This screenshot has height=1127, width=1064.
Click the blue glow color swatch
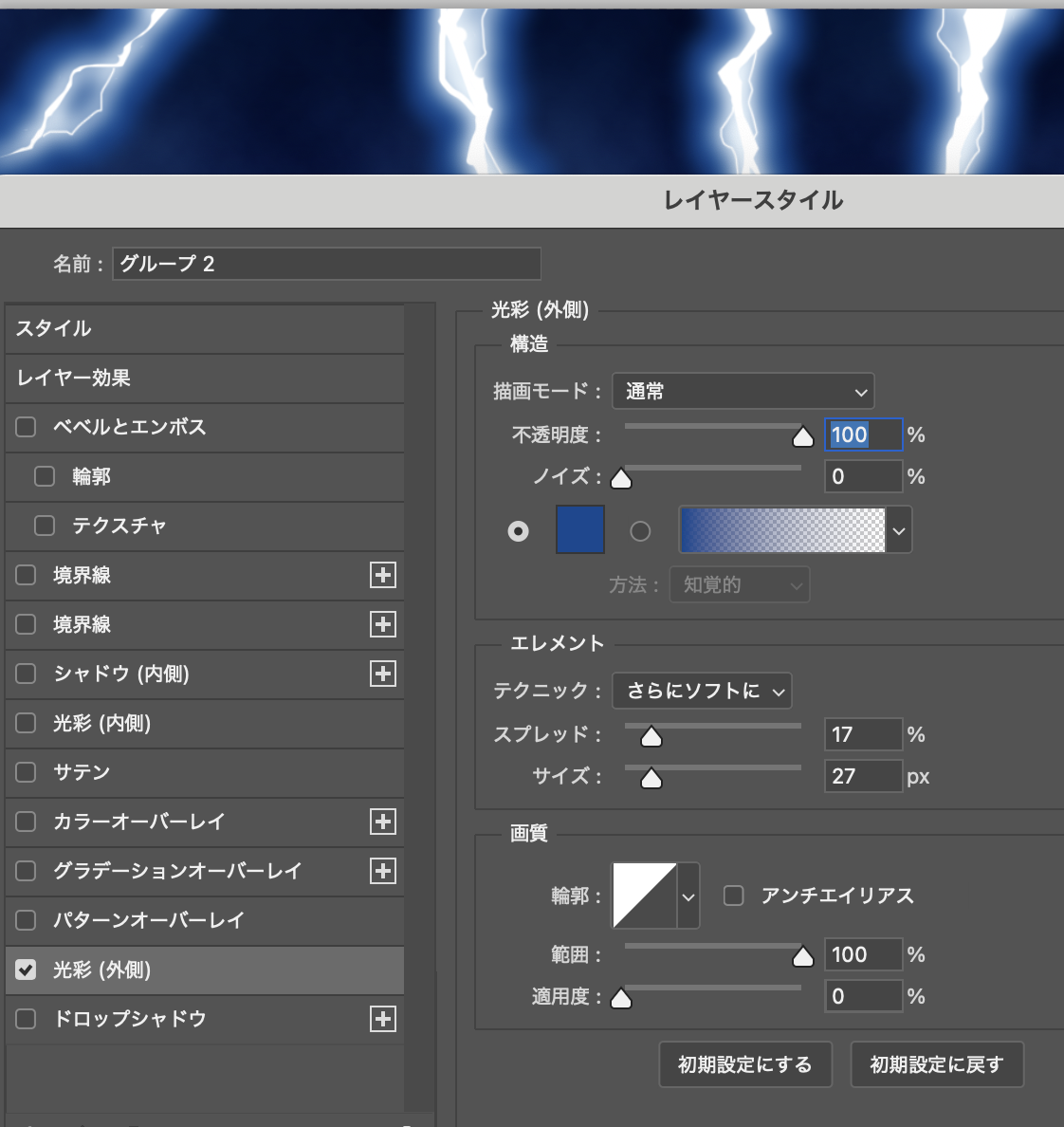[579, 529]
